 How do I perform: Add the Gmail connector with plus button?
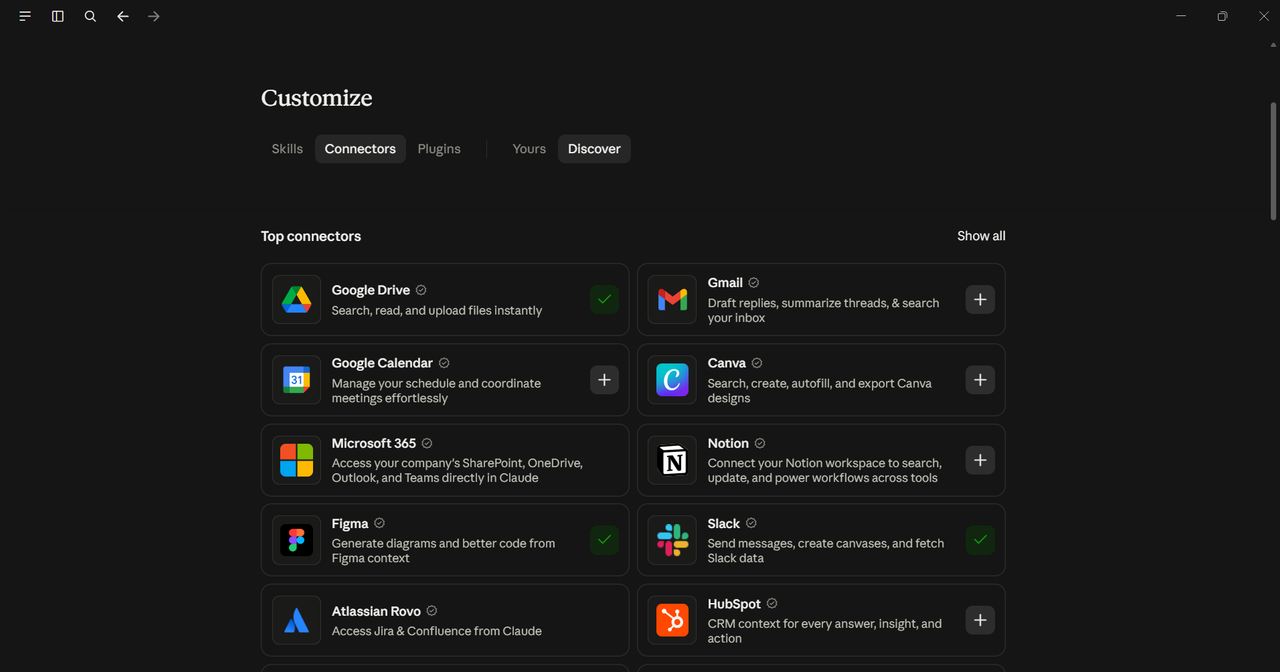point(980,299)
